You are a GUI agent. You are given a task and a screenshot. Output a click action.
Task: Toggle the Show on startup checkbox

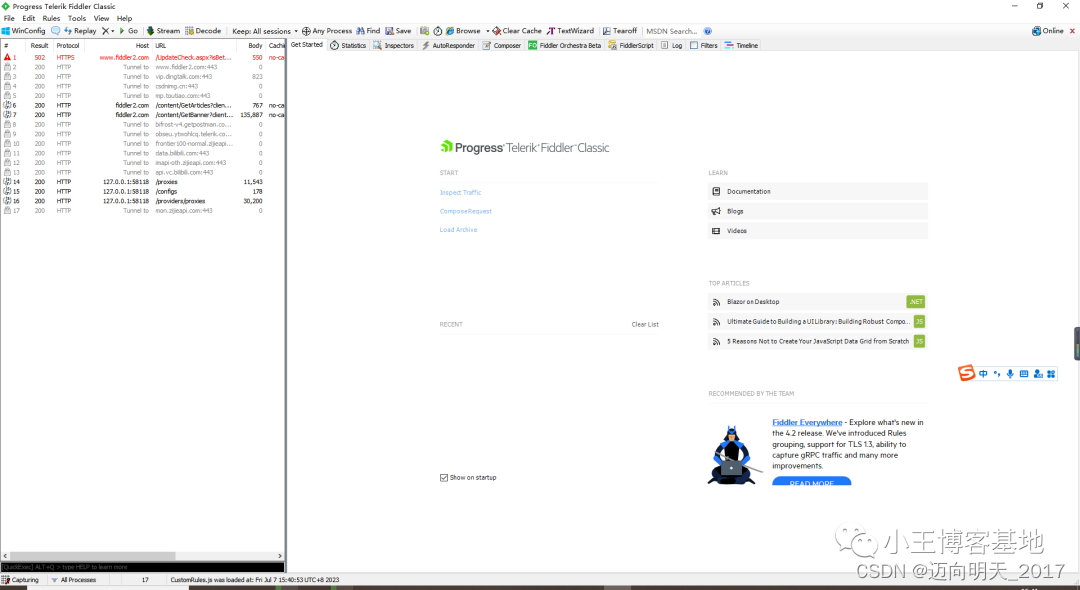coord(444,478)
